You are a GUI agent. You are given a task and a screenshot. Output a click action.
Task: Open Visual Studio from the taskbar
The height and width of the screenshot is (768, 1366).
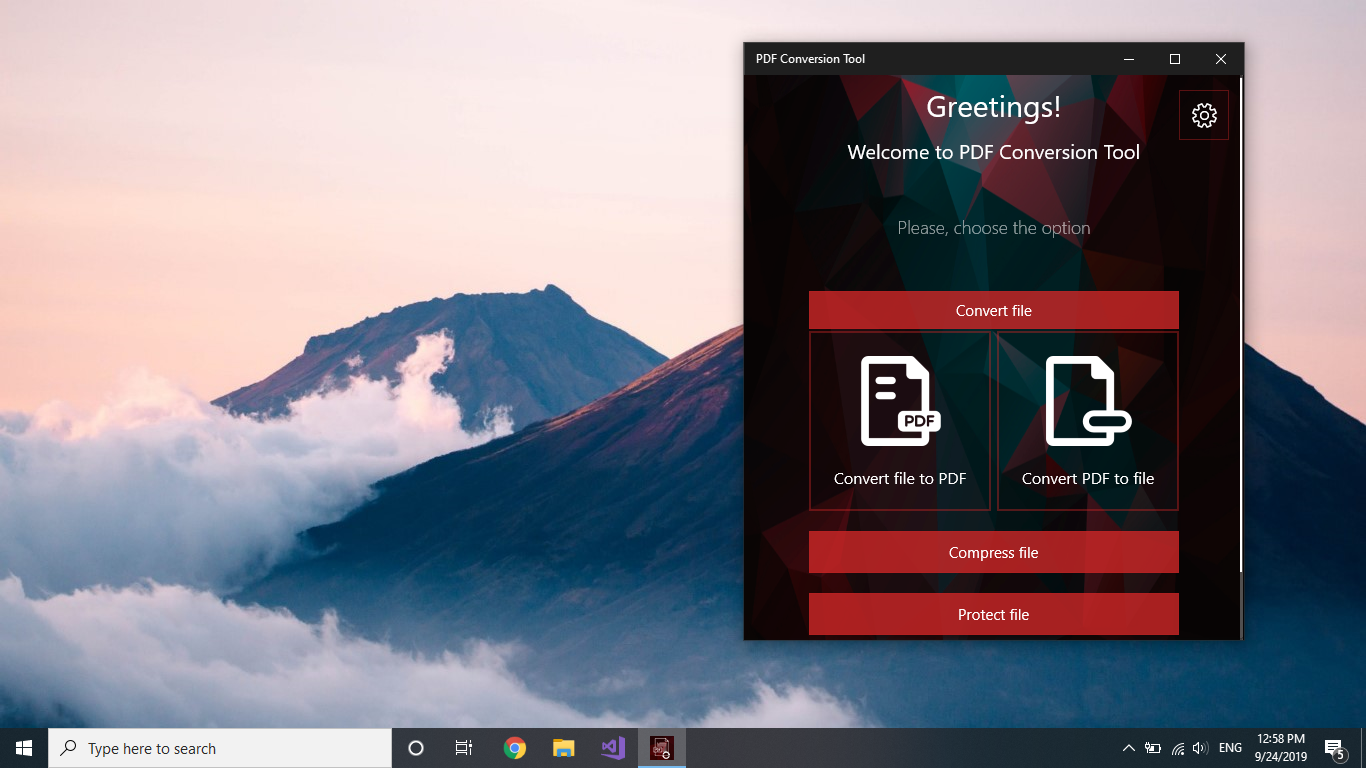[612, 747]
